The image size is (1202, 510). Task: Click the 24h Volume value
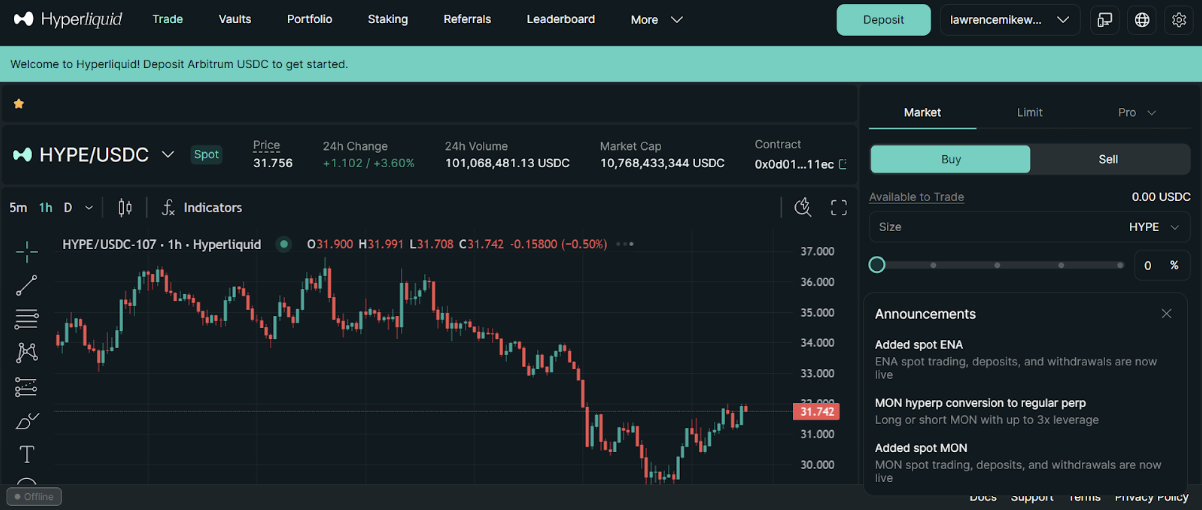507,163
